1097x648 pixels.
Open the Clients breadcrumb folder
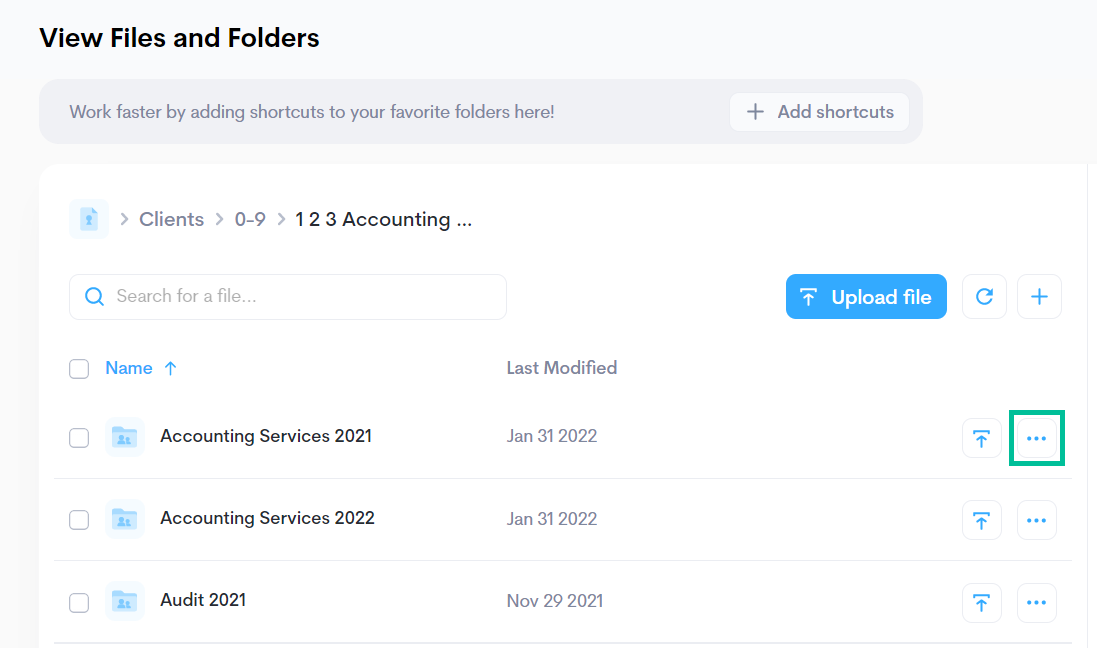[171, 219]
